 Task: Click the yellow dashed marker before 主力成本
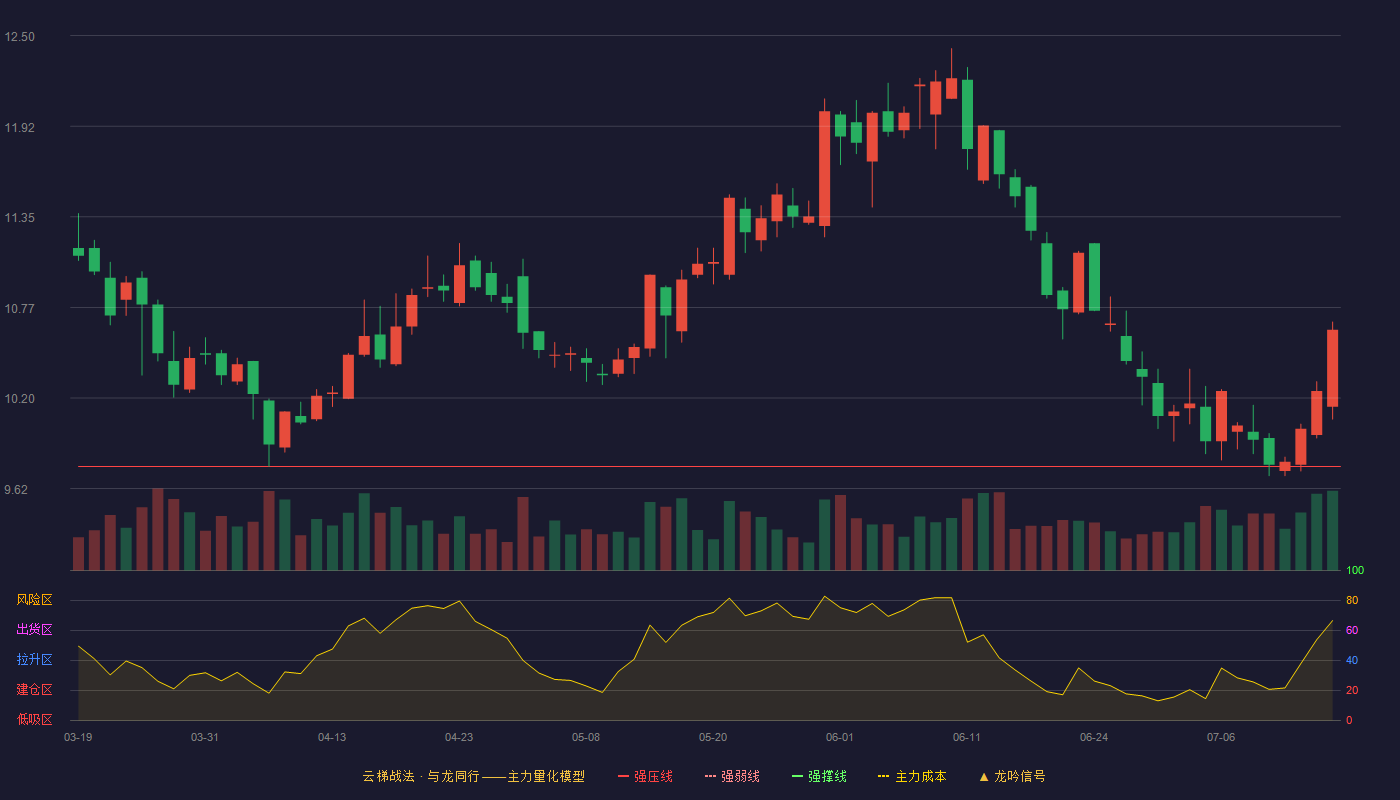[884, 776]
